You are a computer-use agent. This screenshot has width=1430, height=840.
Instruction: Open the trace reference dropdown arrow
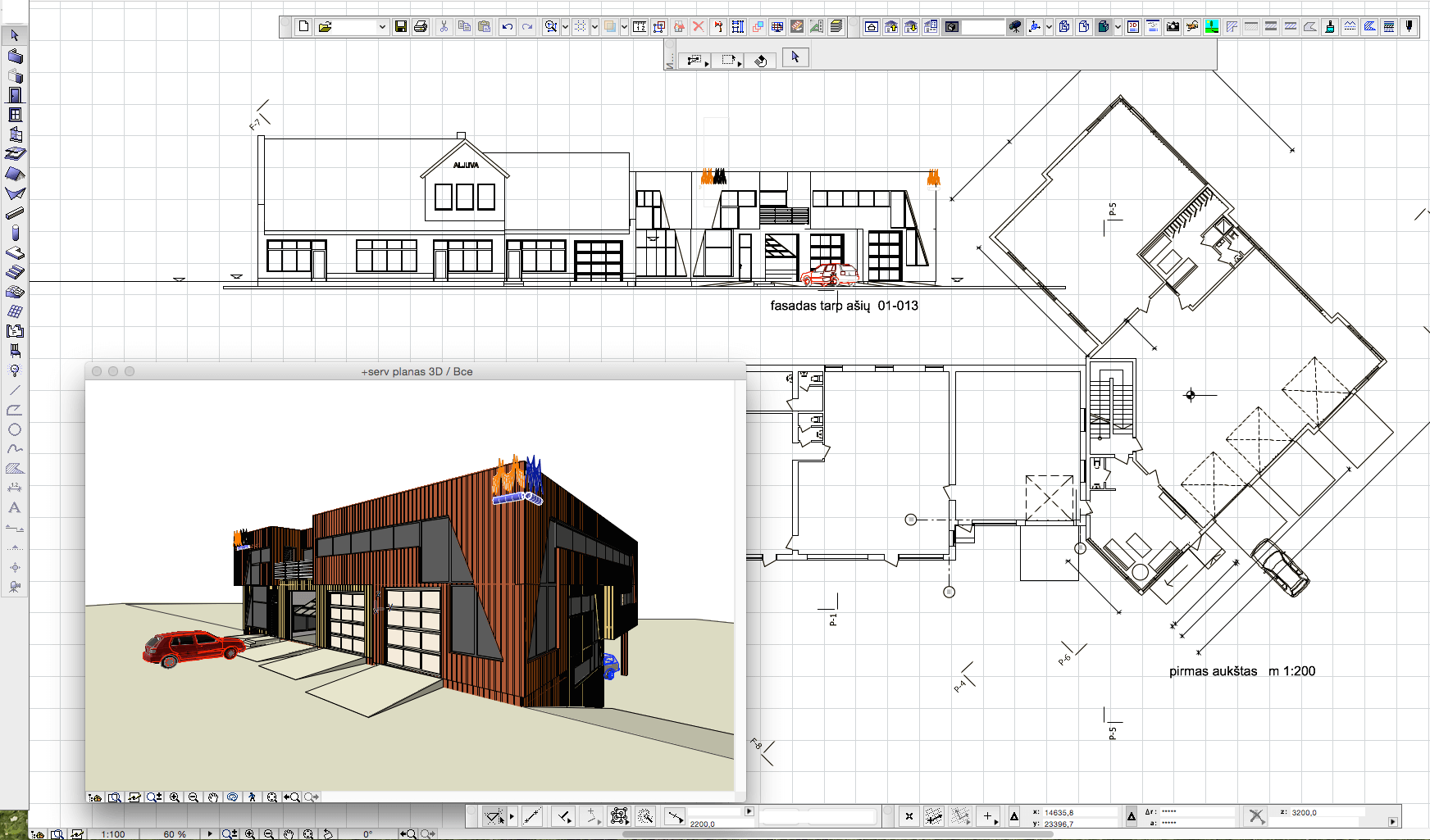click(624, 27)
